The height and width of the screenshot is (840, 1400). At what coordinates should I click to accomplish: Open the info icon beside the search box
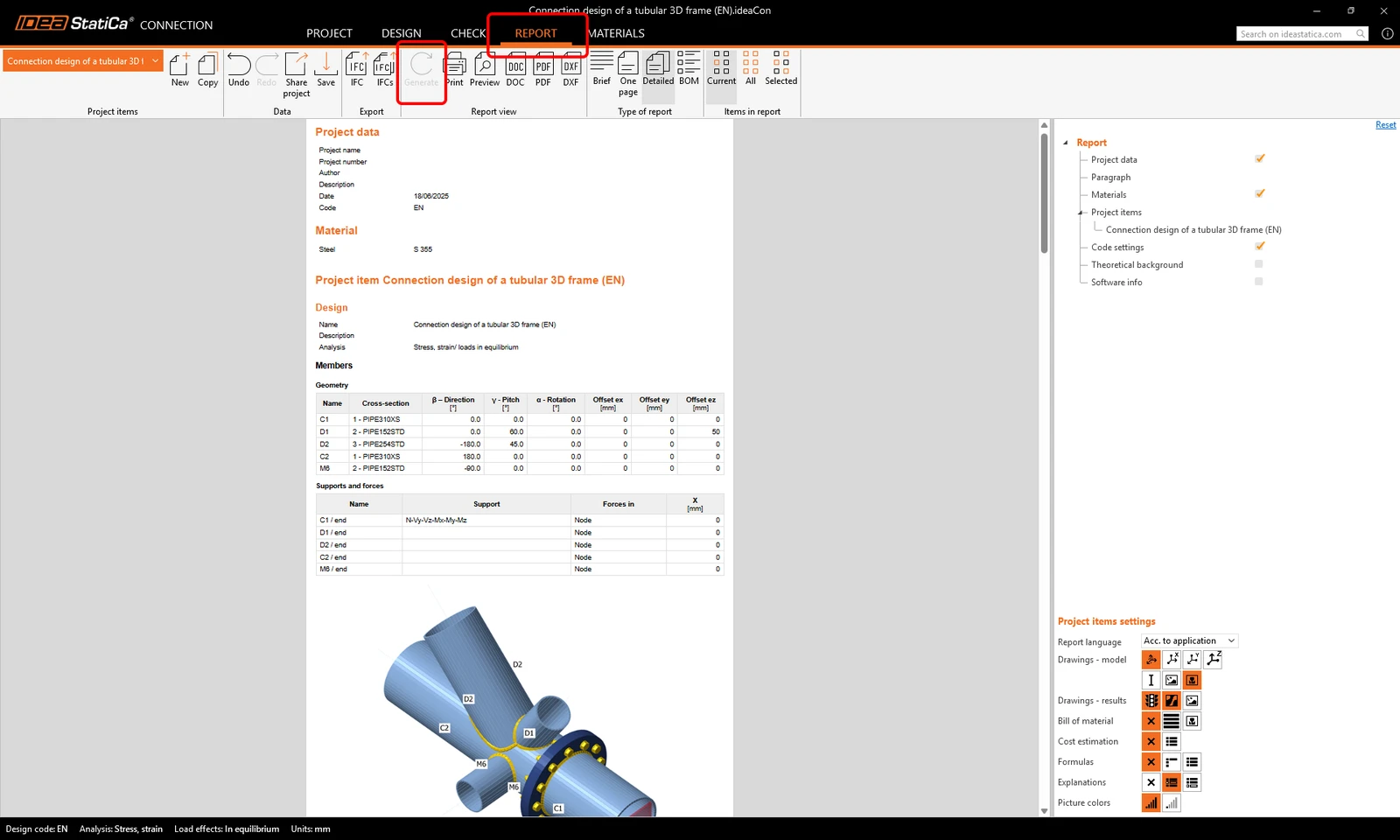[x=1387, y=34]
